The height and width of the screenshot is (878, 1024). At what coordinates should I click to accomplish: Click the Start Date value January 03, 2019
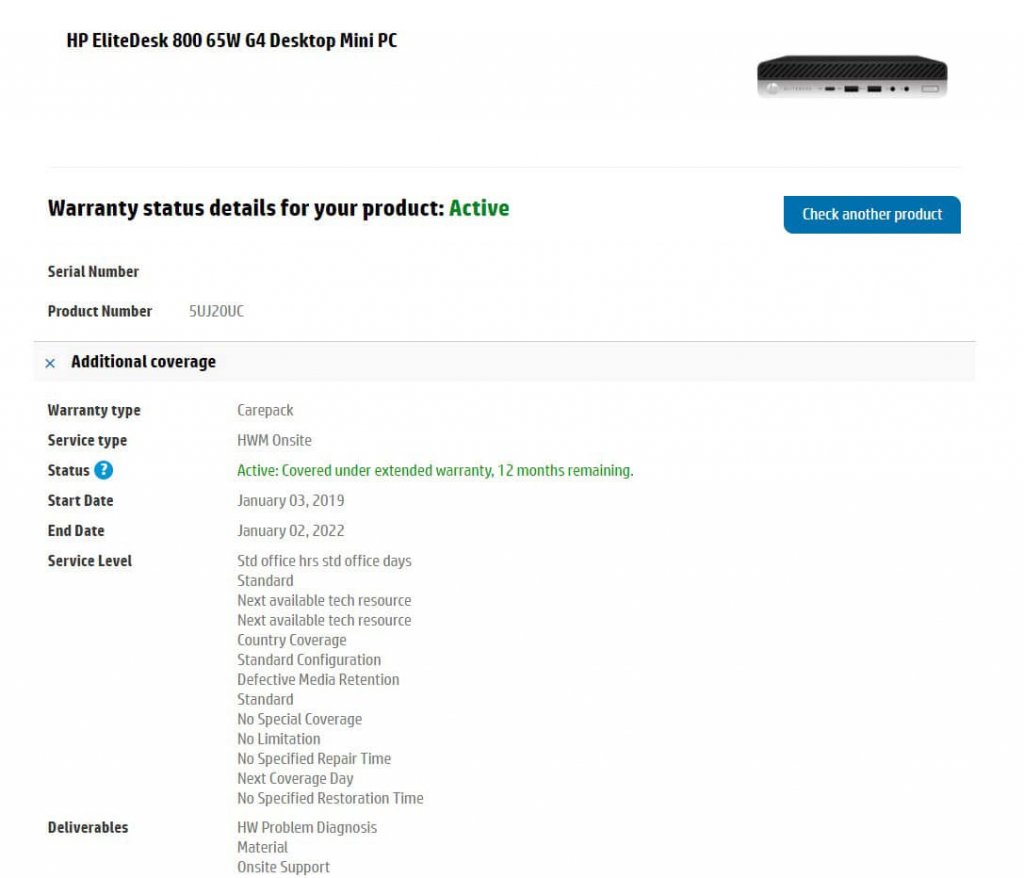click(x=291, y=500)
